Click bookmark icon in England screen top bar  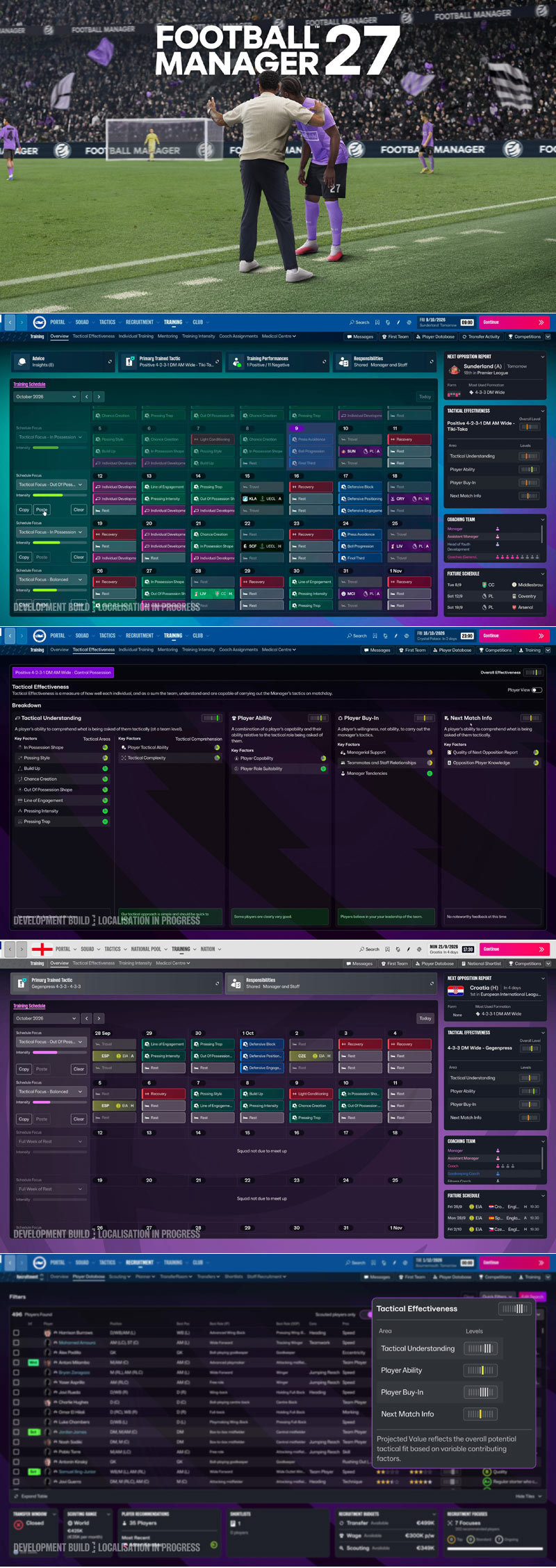click(387, 949)
